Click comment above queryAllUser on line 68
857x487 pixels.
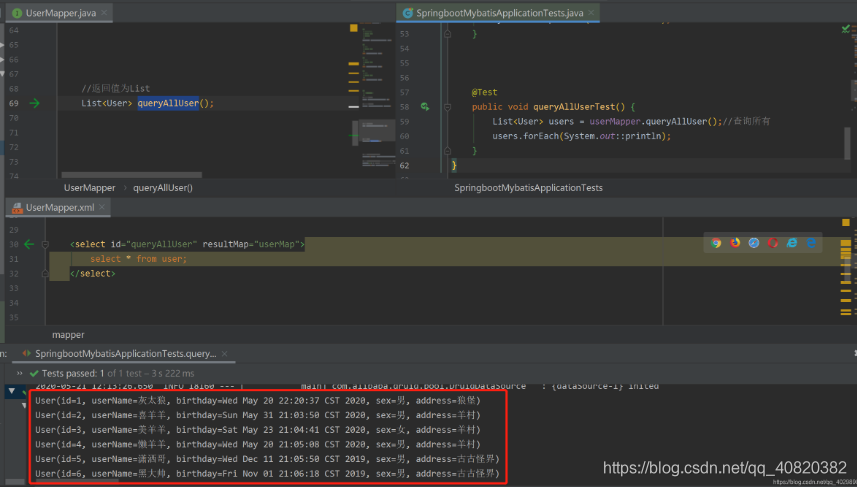(115, 89)
